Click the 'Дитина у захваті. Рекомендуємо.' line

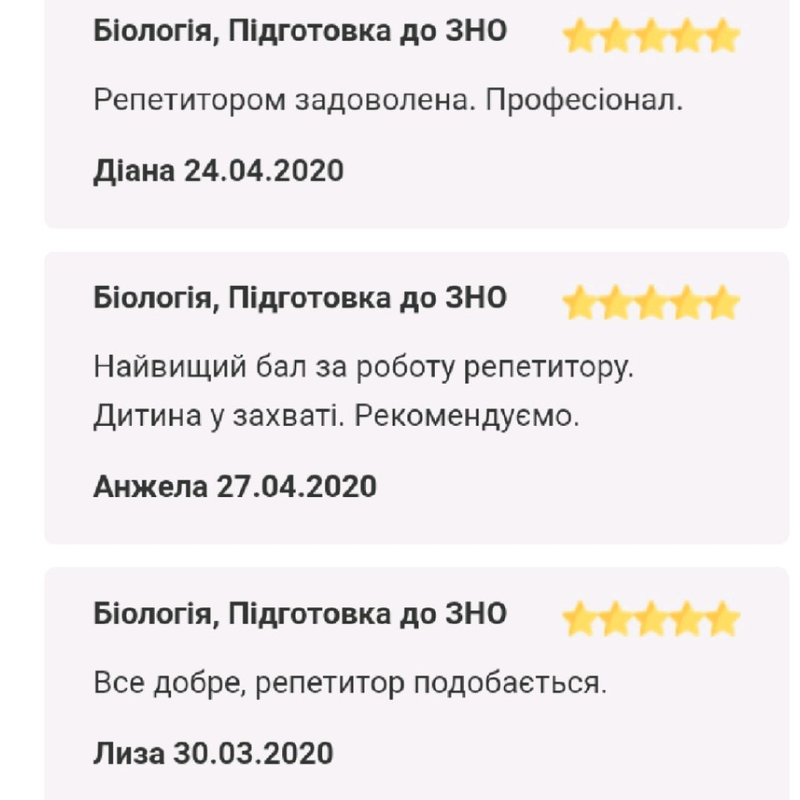tap(336, 416)
